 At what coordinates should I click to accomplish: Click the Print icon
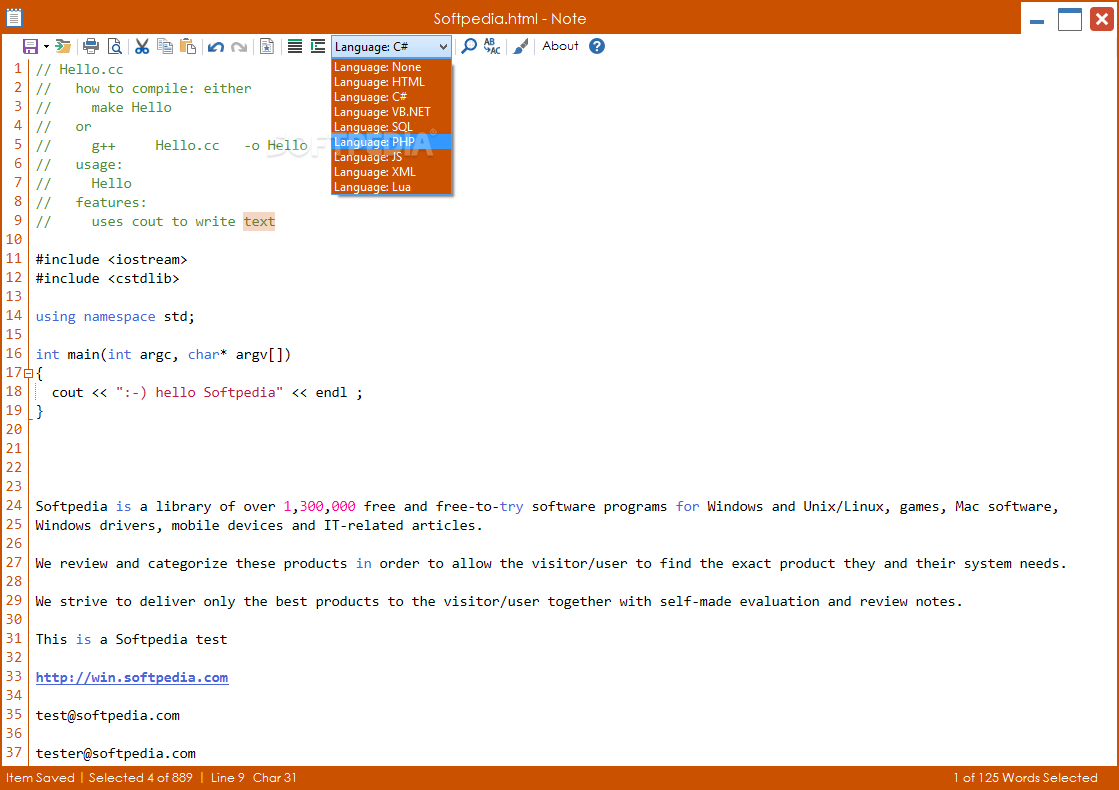pos(91,46)
